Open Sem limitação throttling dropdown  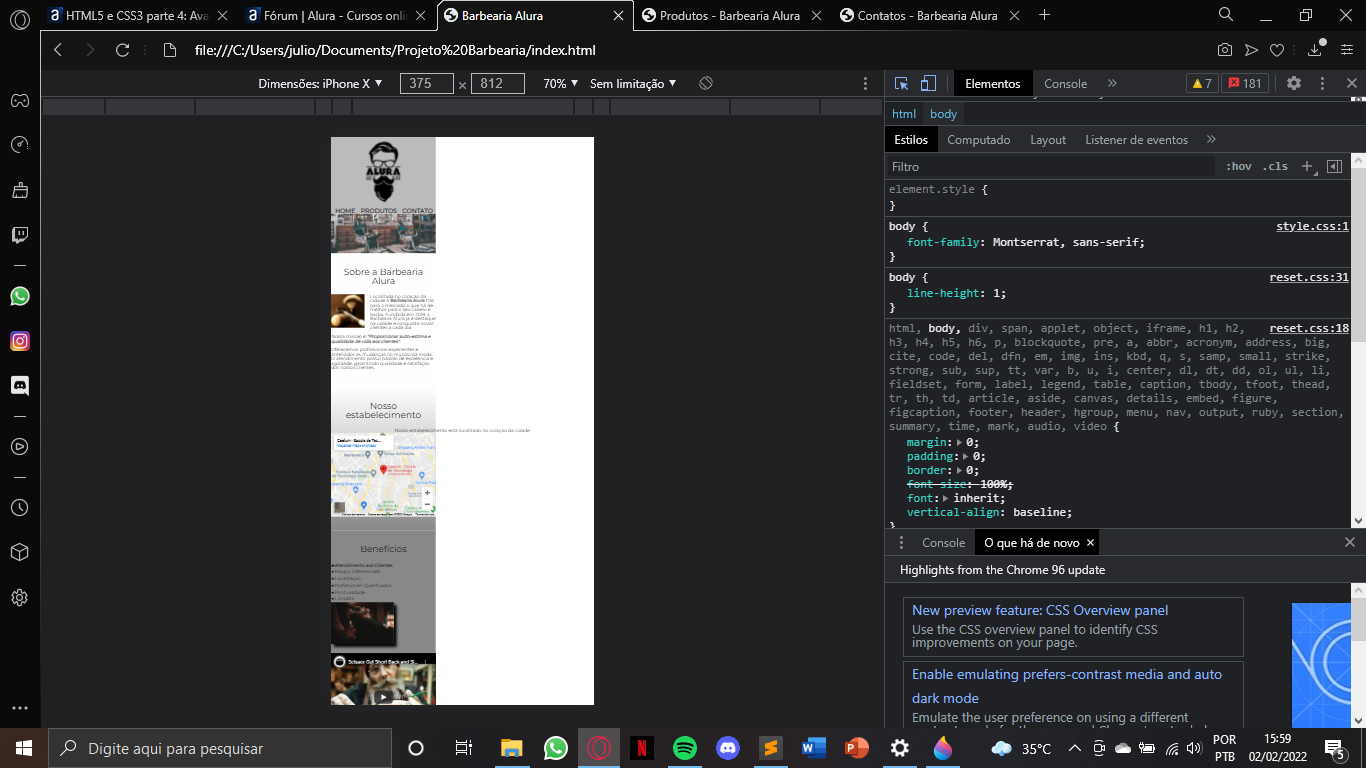pos(633,84)
